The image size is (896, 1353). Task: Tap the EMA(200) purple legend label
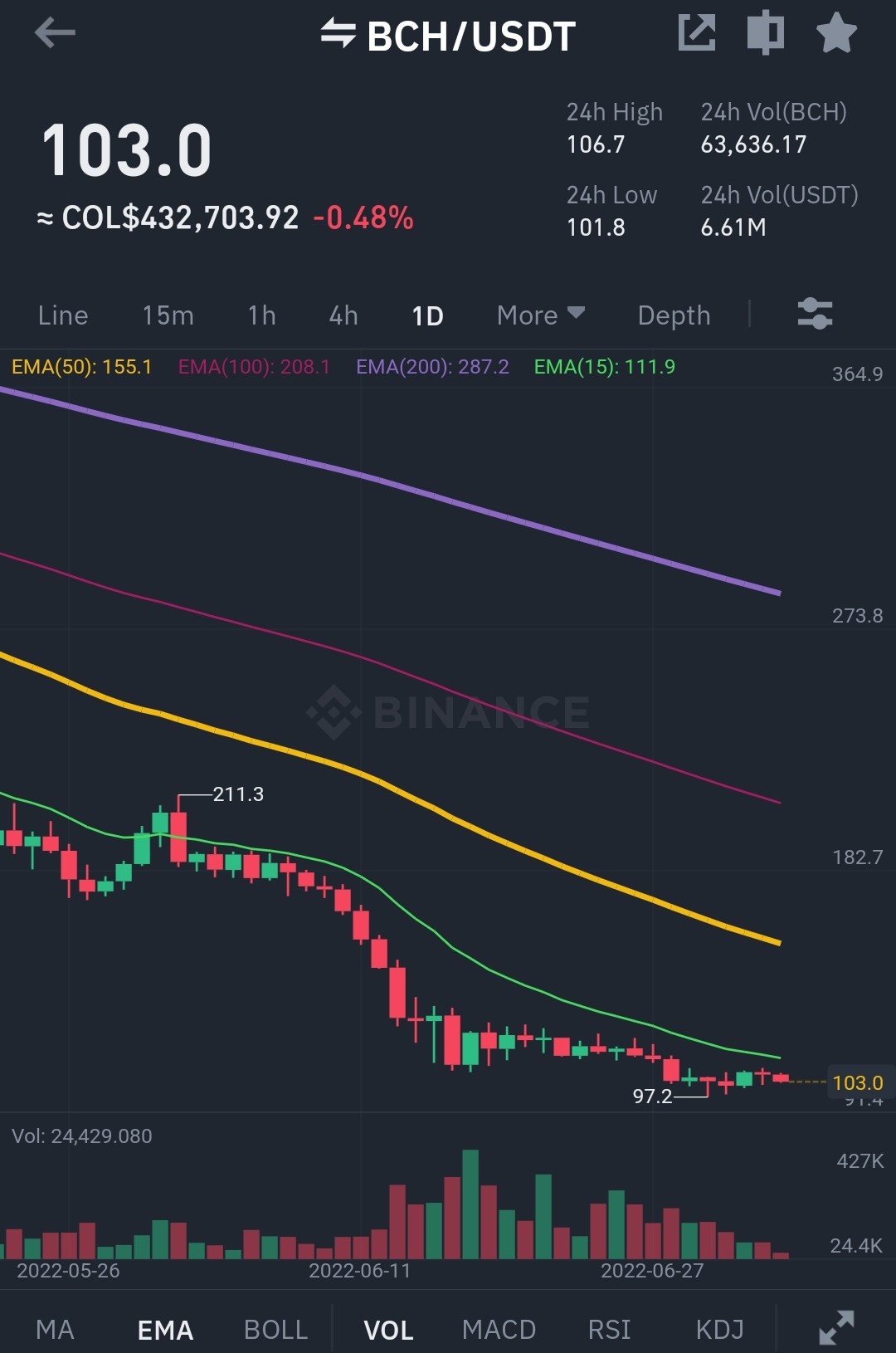tap(432, 367)
